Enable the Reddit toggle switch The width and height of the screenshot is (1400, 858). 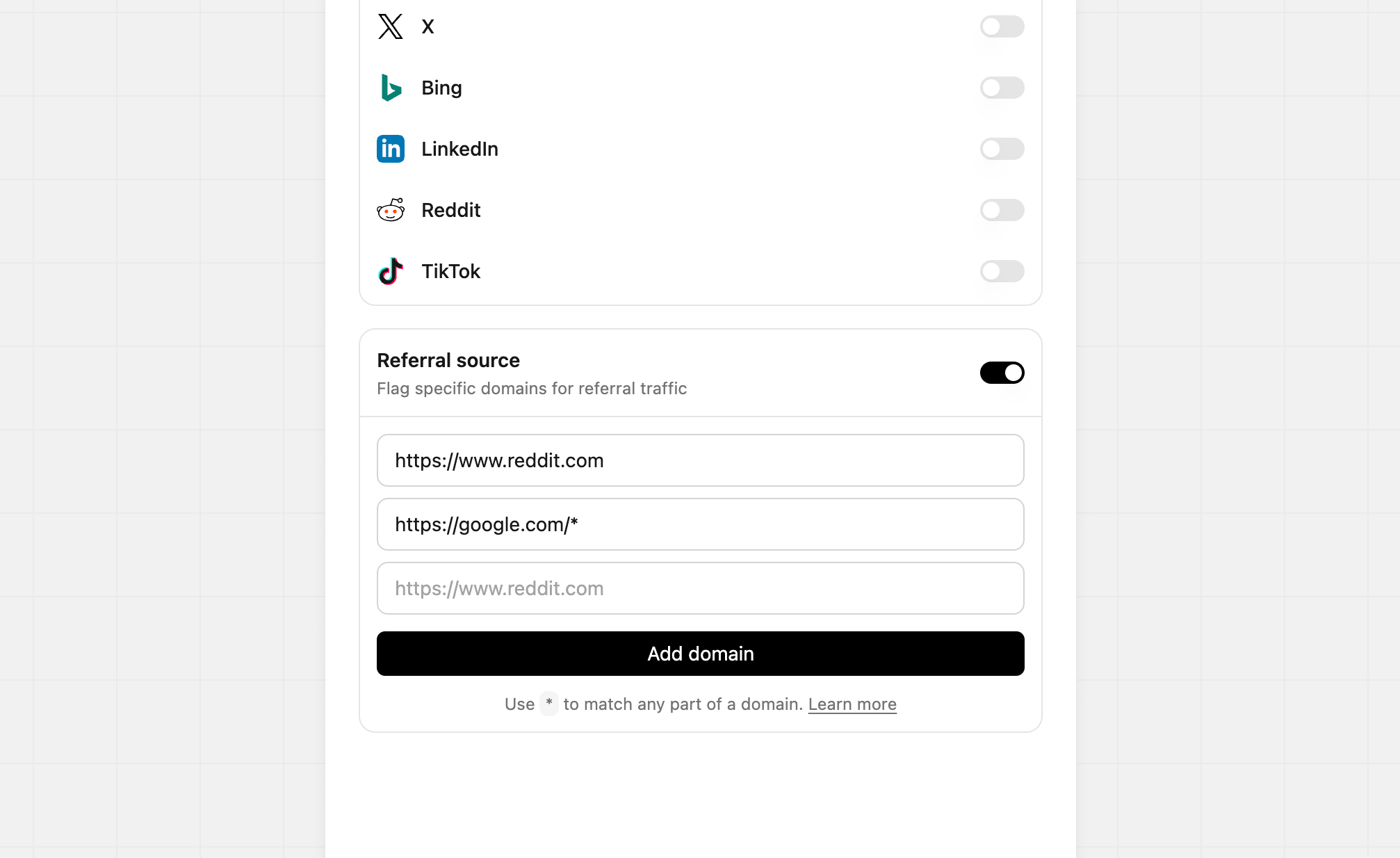tap(1002, 210)
